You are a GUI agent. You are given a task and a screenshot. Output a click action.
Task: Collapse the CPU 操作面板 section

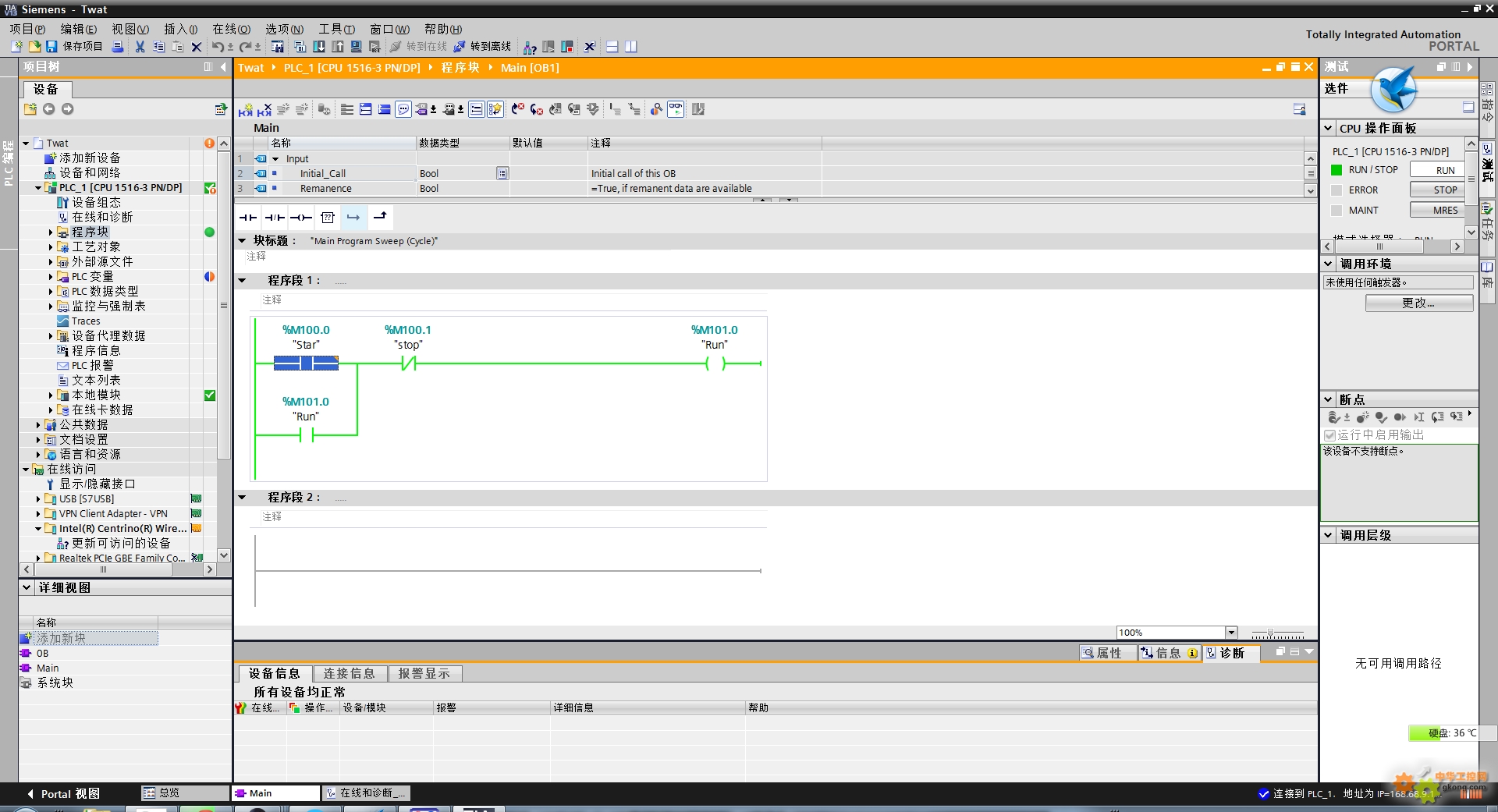tap(1329, 128)
